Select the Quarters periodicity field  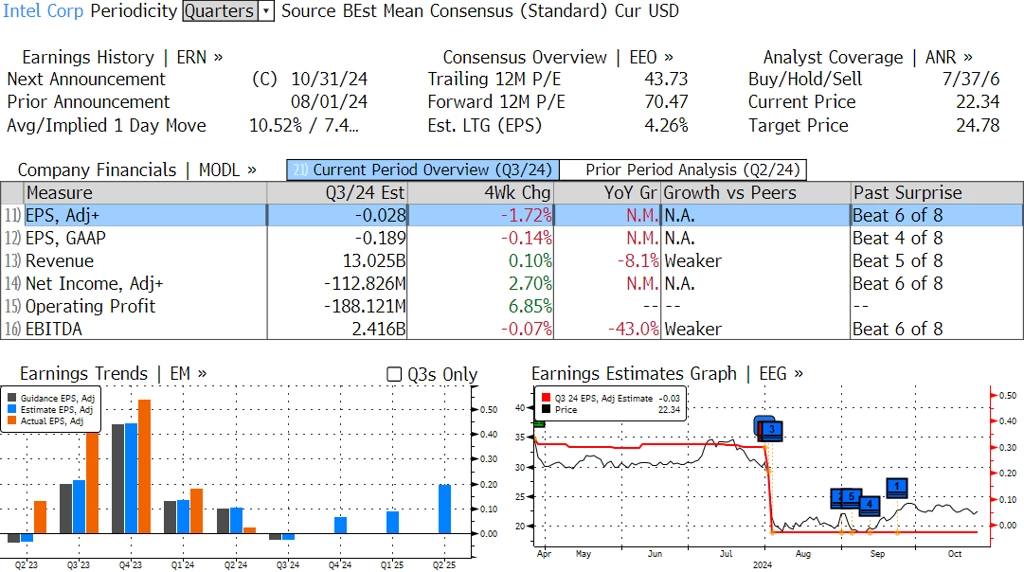tap(220, 11)
